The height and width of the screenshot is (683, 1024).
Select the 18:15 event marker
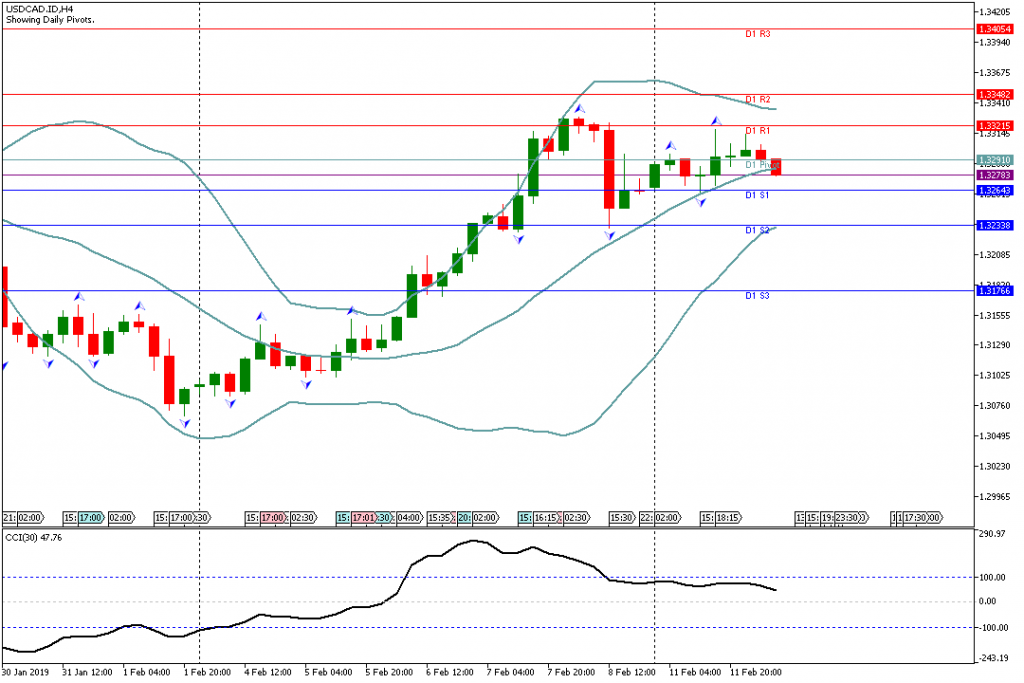[x=727, y=518]
